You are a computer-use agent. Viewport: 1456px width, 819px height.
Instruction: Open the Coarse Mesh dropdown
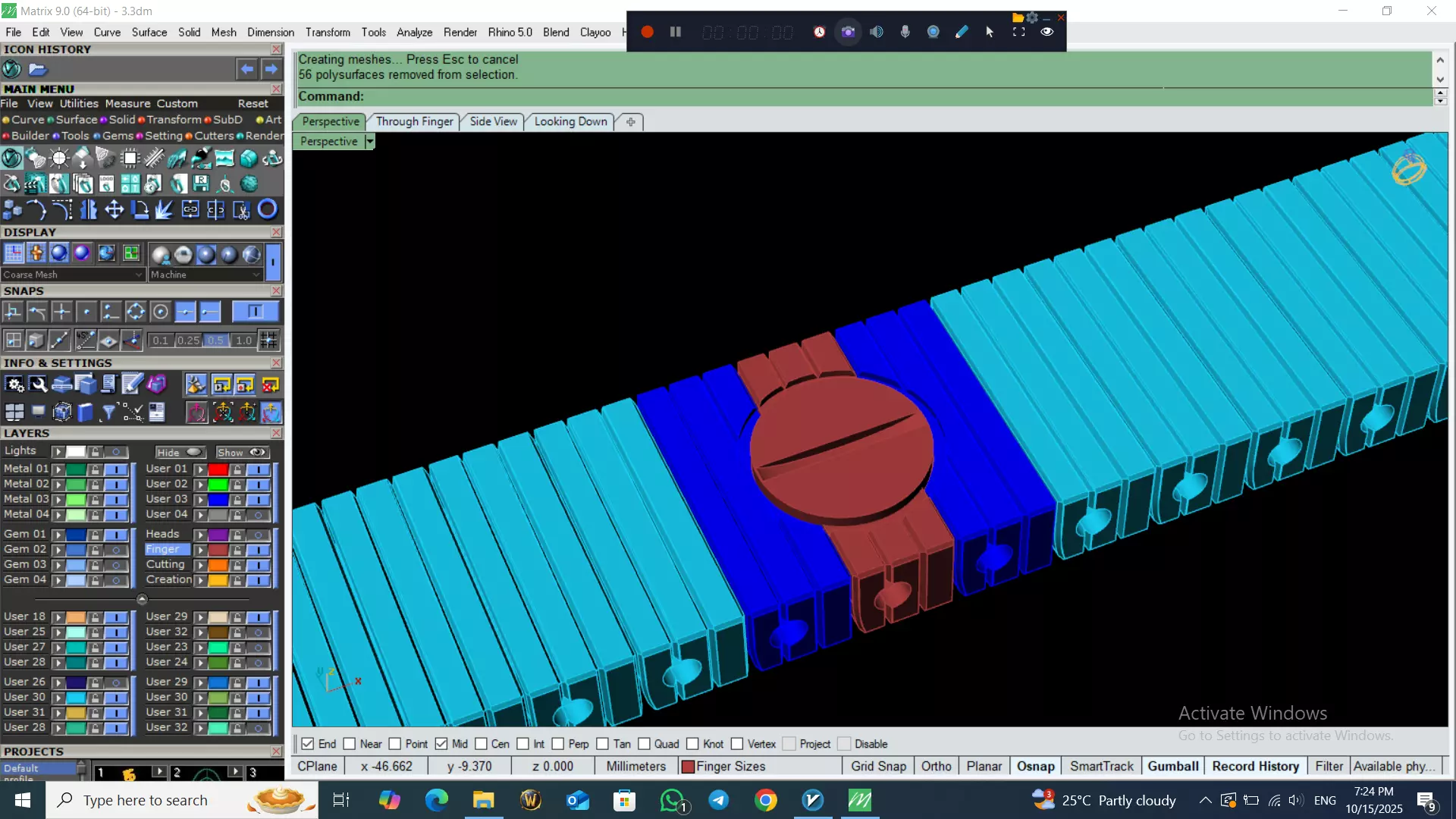pyautogui.click(x=139, y=275)
